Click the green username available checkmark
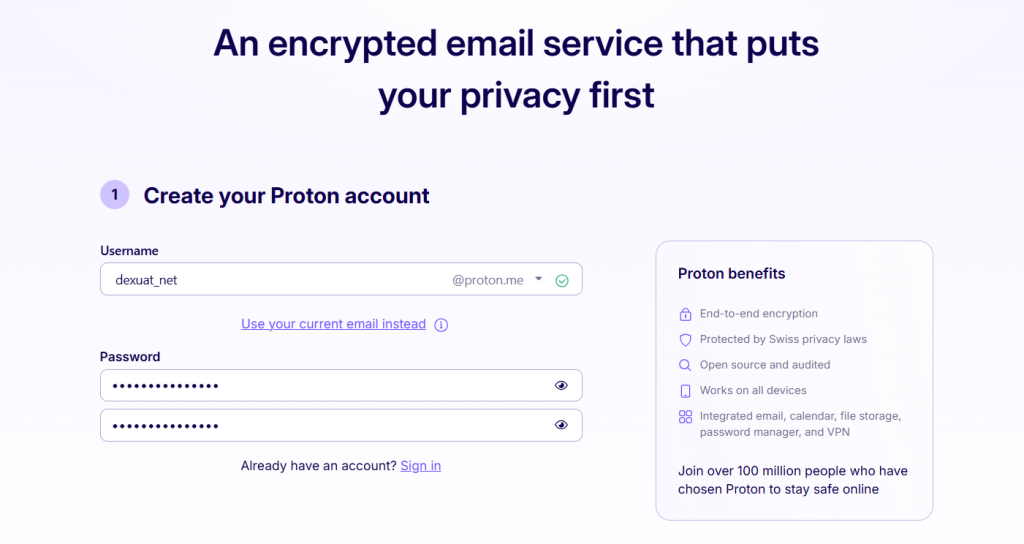Viewport: 1024px width, 544px height. pyautogui.click(x=562, y=281)
